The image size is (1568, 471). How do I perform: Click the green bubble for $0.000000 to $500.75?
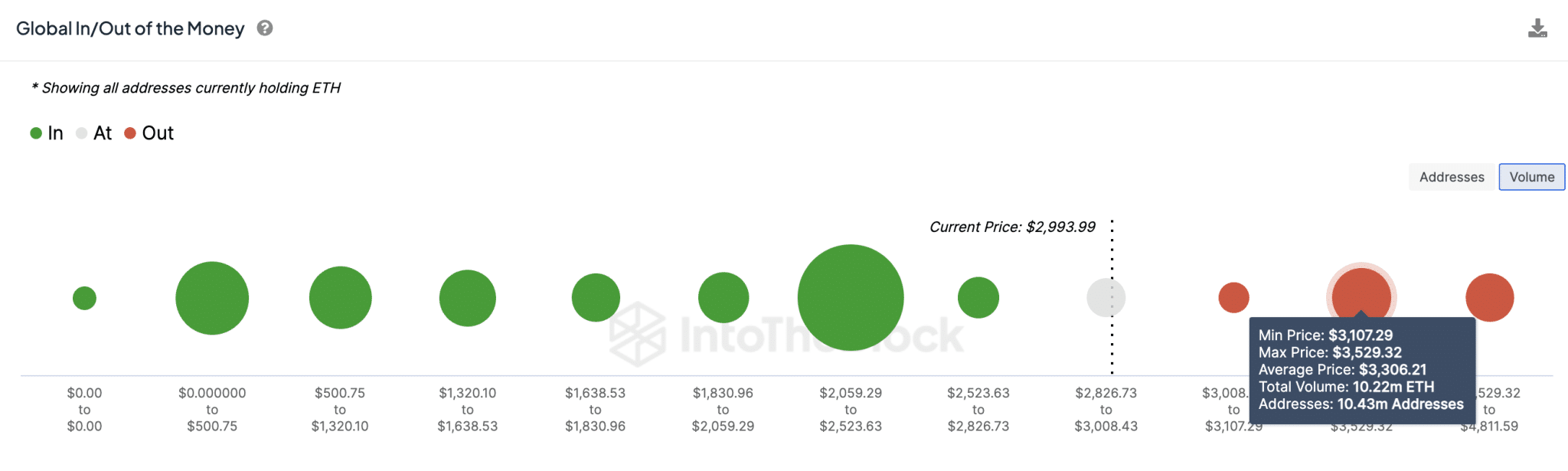tap(212, 298)
